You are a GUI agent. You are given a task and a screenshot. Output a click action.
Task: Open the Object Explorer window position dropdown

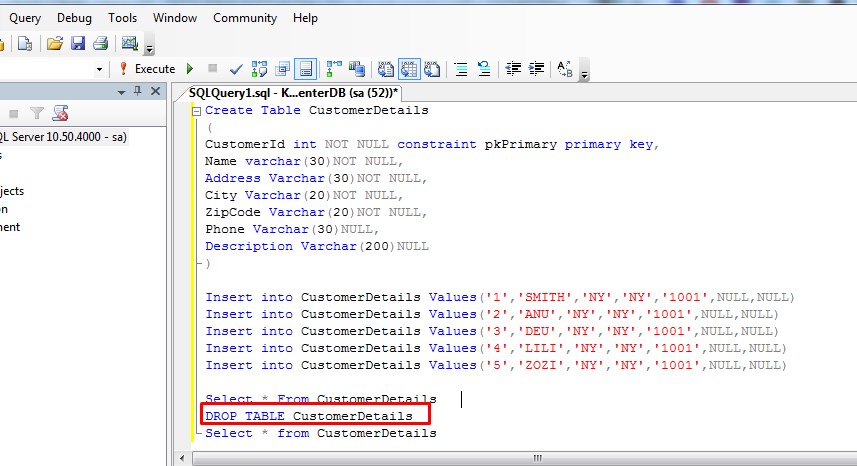coord(121,92)
